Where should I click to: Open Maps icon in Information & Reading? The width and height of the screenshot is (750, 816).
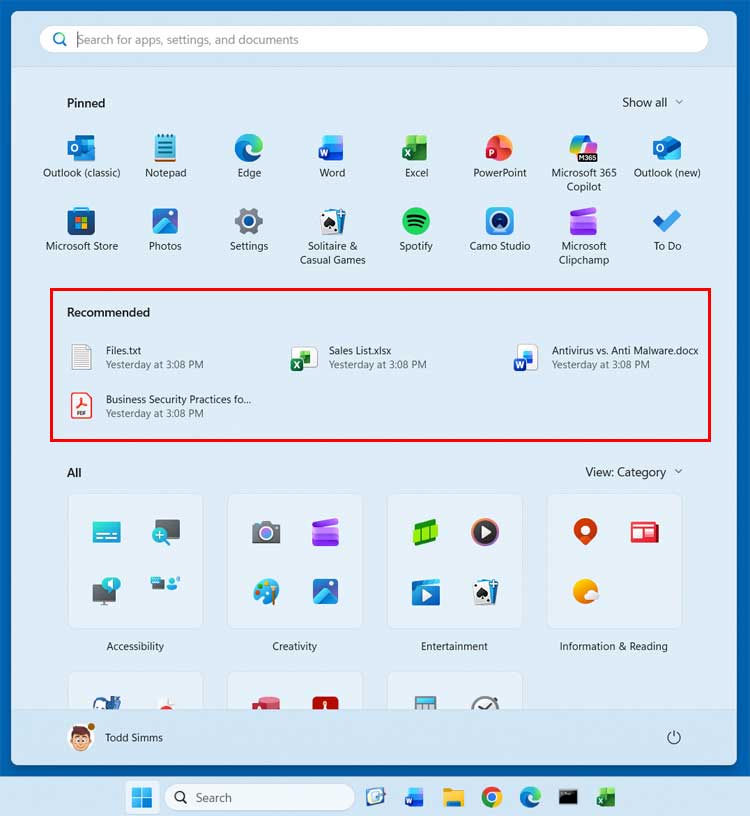click(x=585, y=532)
